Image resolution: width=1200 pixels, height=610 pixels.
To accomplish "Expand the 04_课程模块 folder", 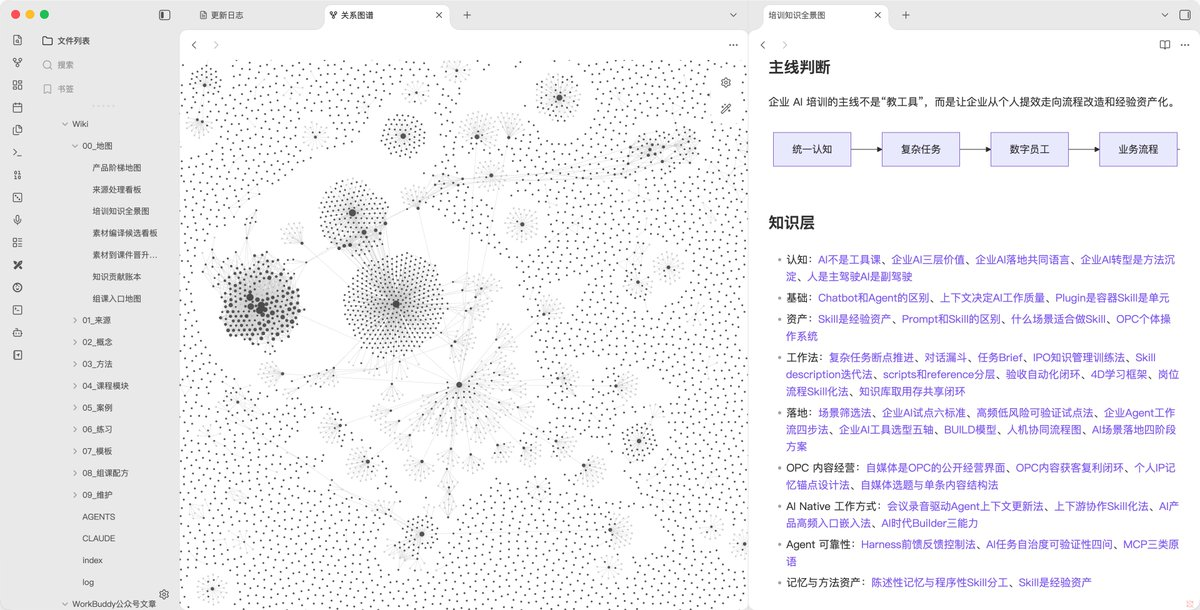I will (74, 386).
